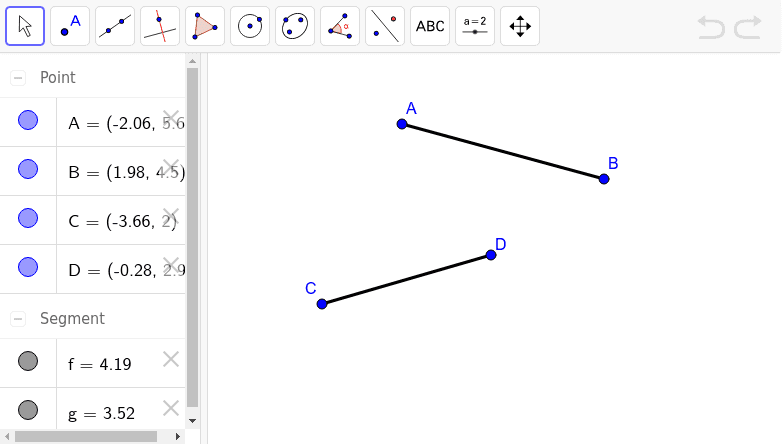Delete point D row
The width and height of the screenshot is (782, 446).
click(171, 265)
